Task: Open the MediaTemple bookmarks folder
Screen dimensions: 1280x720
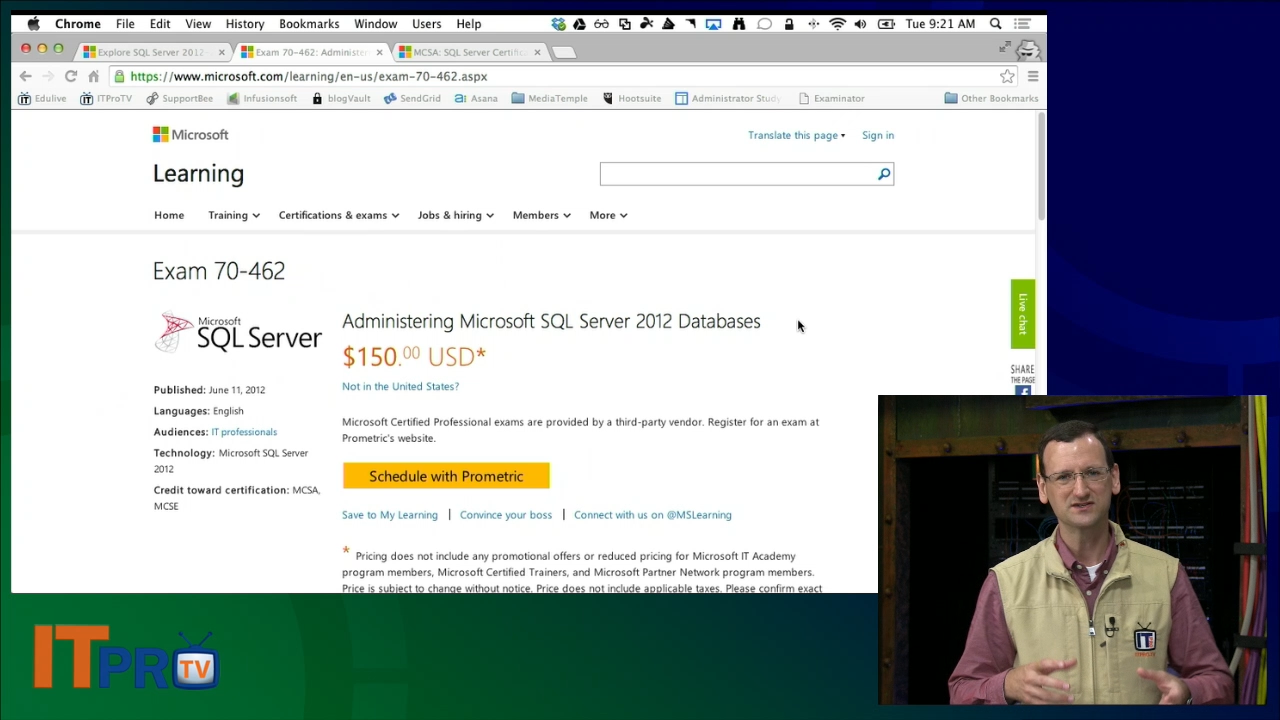Action: click(x=549, y=98)
